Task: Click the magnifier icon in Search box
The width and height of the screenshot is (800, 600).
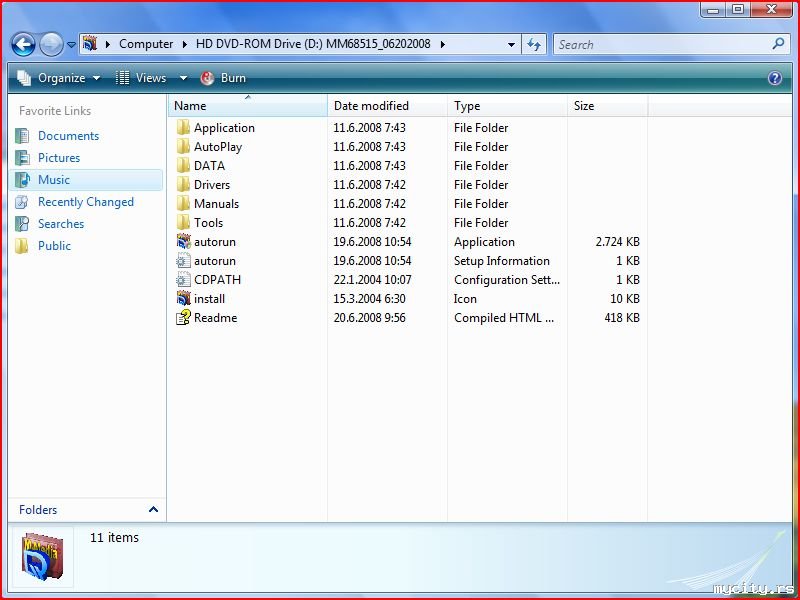Action: [x=778, y=44]
